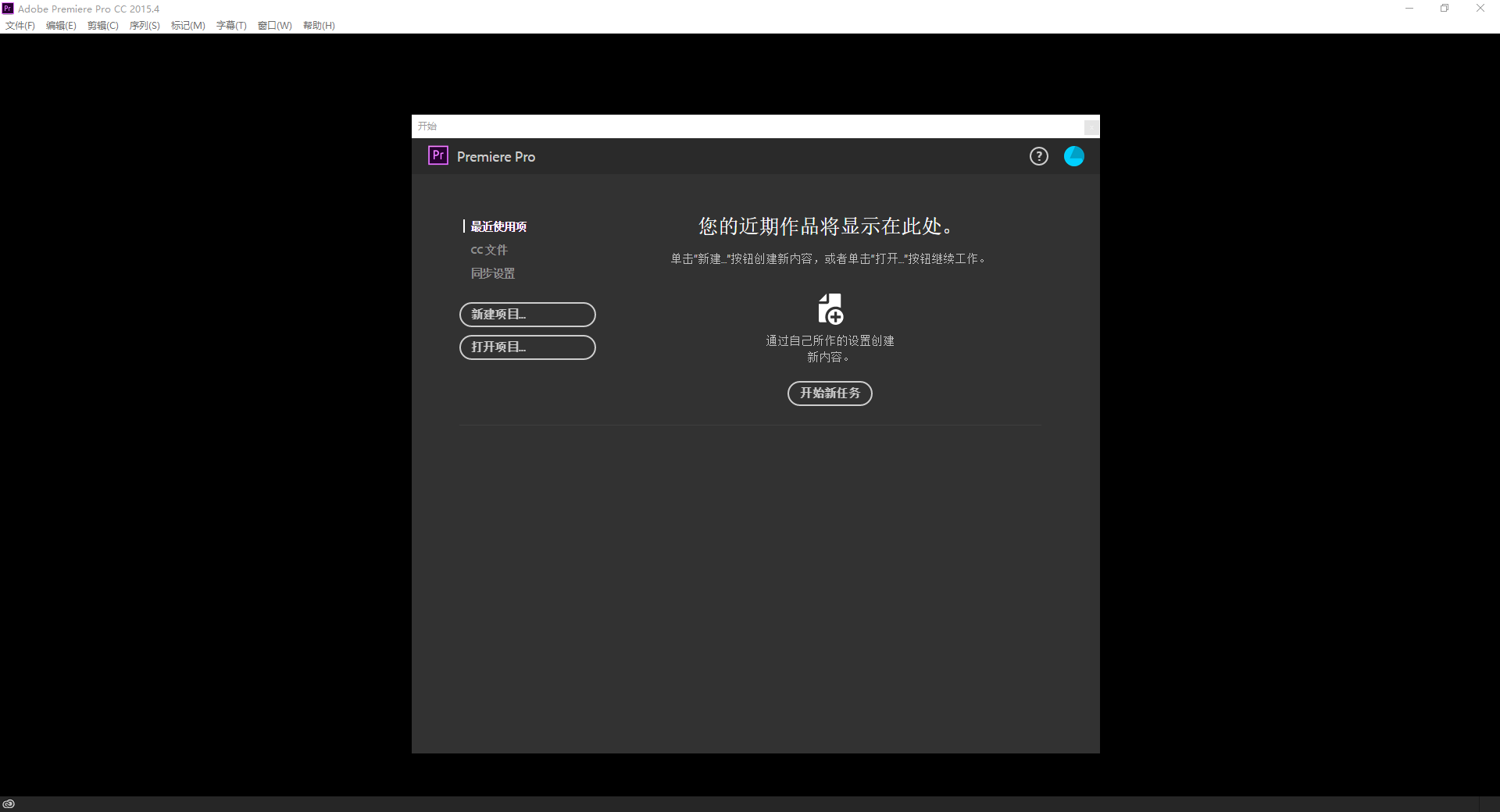1500x812 pixels.
Task: Open the 序列(S) menu
Action: (x=145, y=26)
